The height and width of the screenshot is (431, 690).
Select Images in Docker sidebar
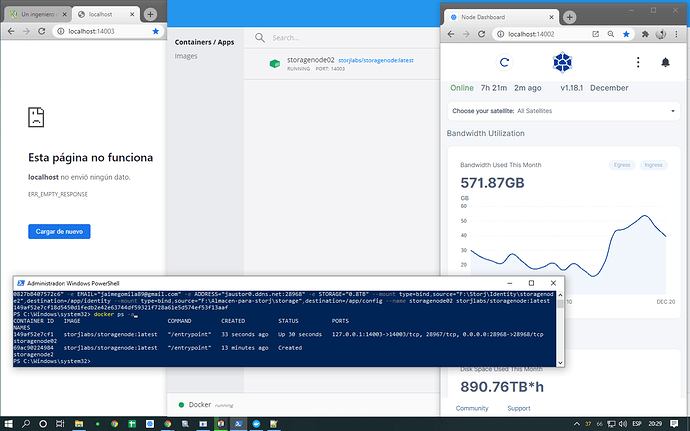coord(186,56)
